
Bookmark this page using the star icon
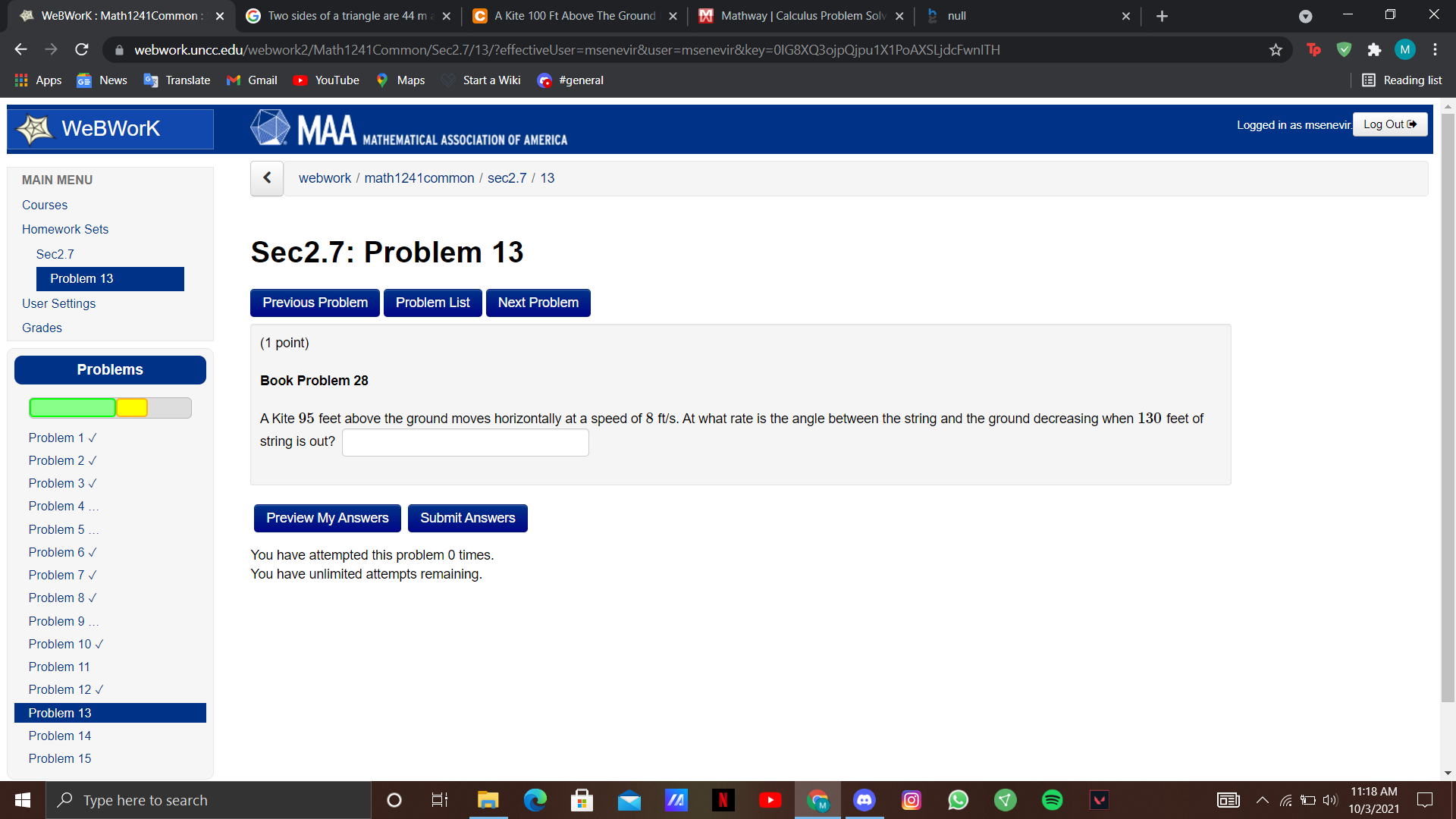point(1276,49)
